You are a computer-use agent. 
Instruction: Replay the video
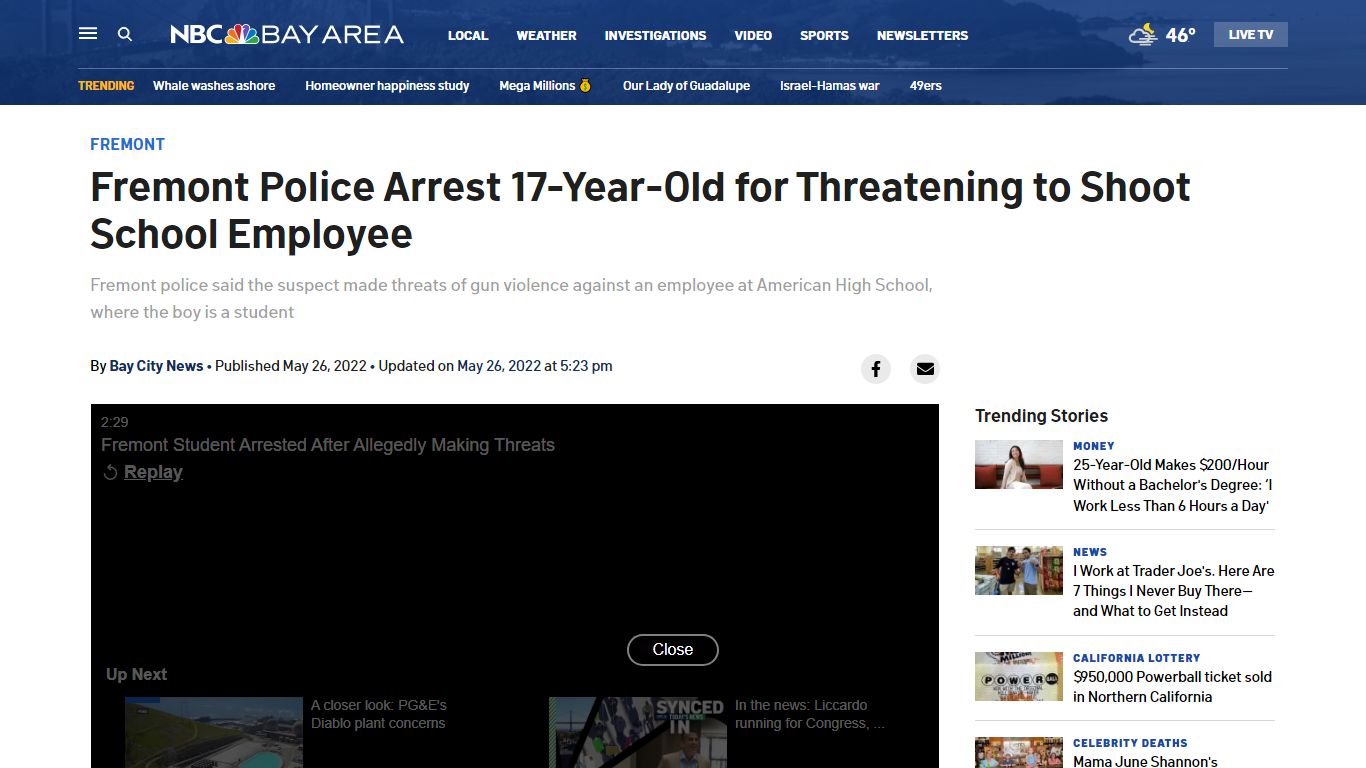click(x=143, y=472)
